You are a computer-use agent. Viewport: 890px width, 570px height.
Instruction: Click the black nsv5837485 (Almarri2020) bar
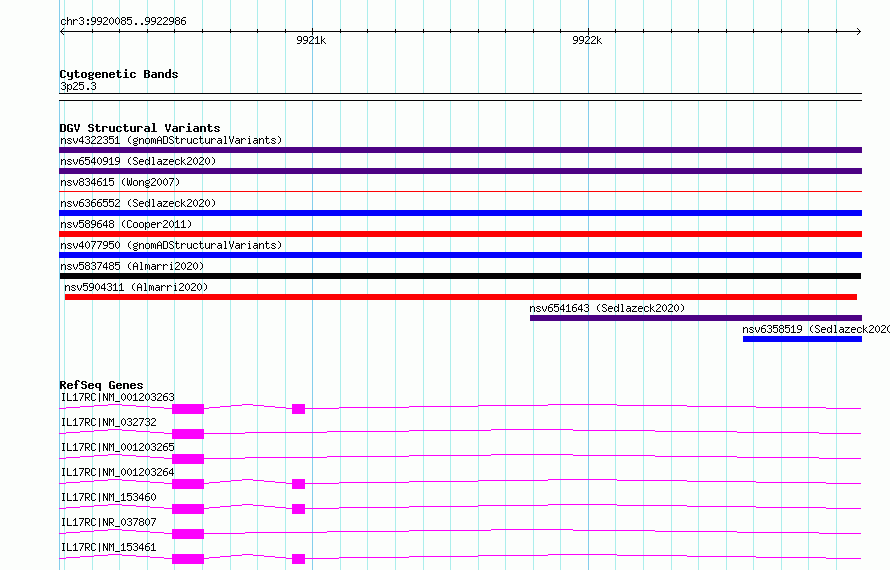(460, 276)
